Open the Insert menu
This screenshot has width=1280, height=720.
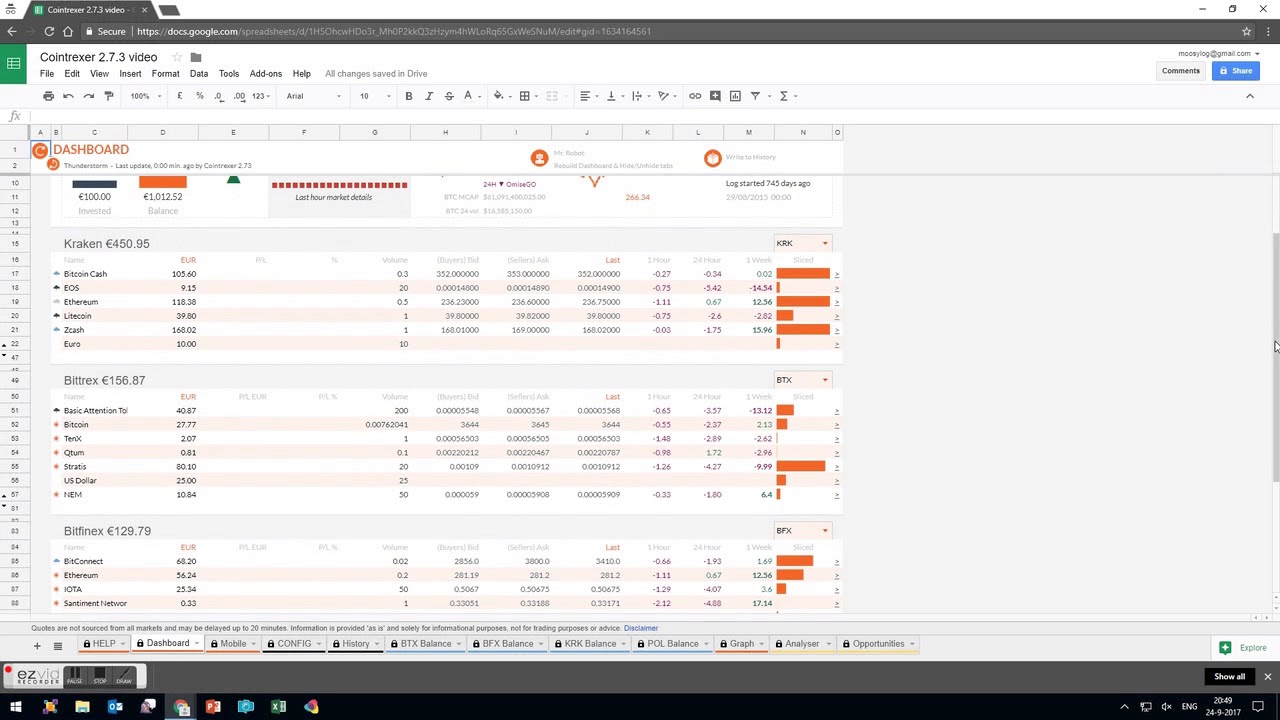pyautogui.click(x=130, y=73)
